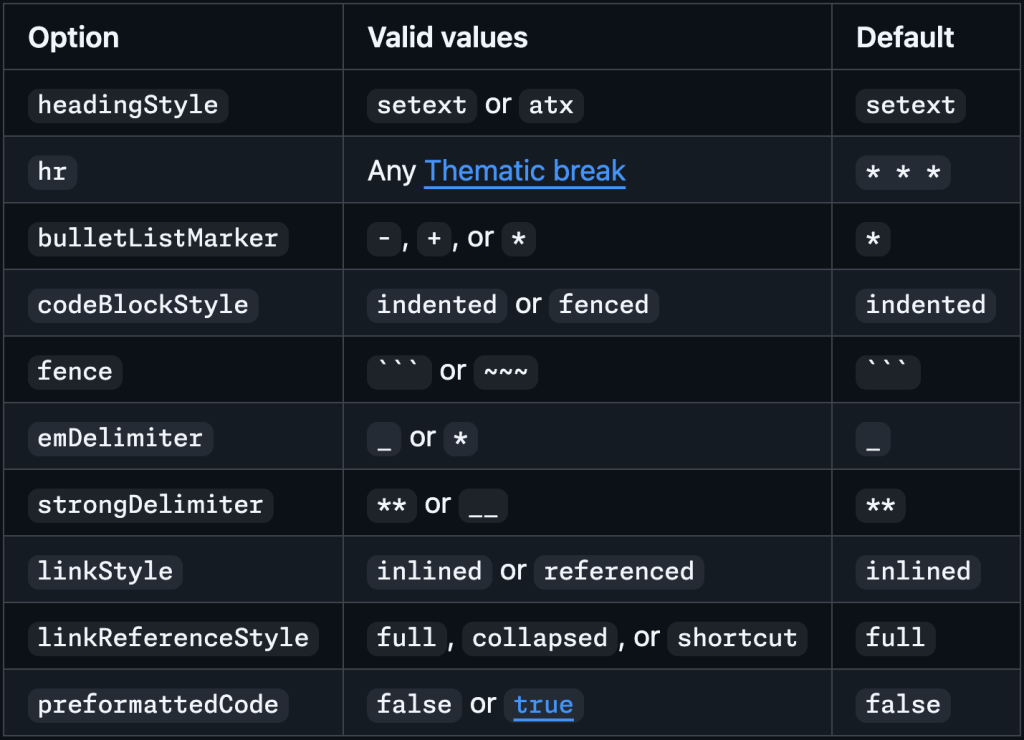Image resolution: width=1024 pixels, height=740 pixels.
Task: Click the atx value code chip
Action: pyautogui.click(x=551, y=105)
